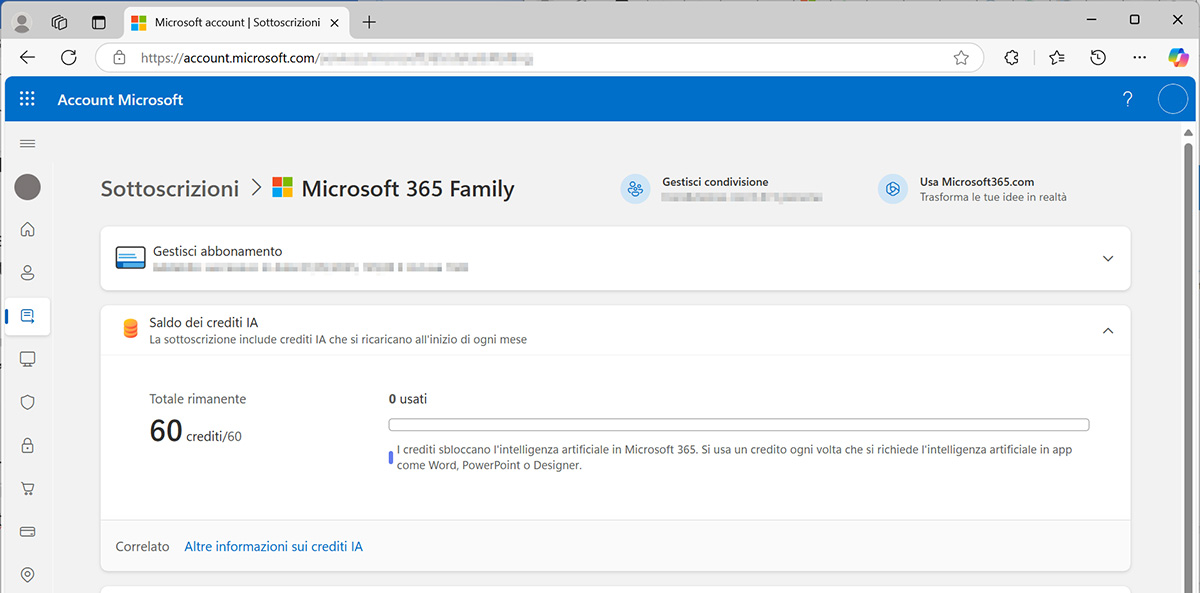The height and width of the screenshot is (593, 1200).
Task: Open Usa Microsoft365.com link
Action: [976, 183]
